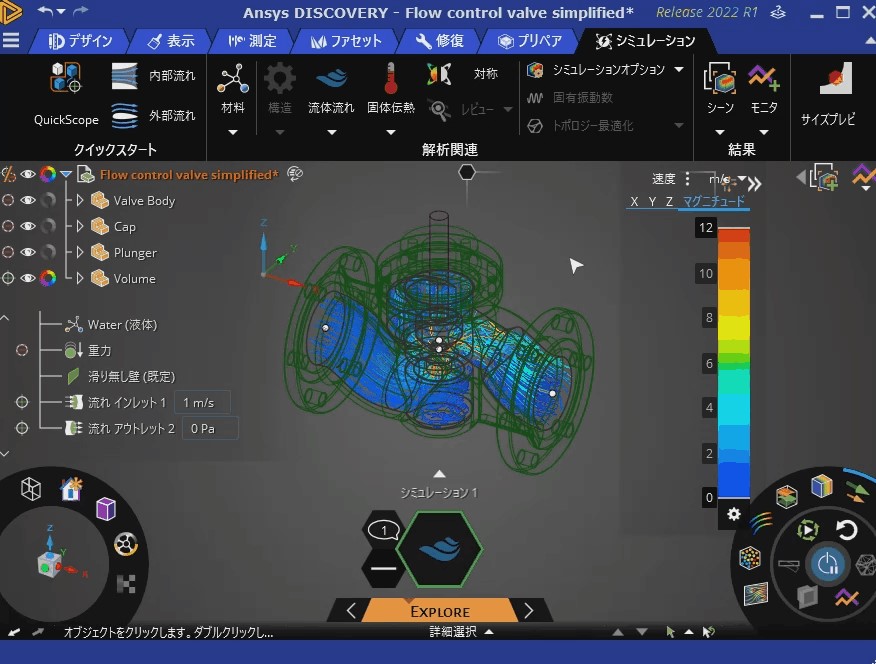This screenshot has width=876, height=664.
Task: Start an external flow (外部流れ) quick setup
Action: click(x=154, y=116)
